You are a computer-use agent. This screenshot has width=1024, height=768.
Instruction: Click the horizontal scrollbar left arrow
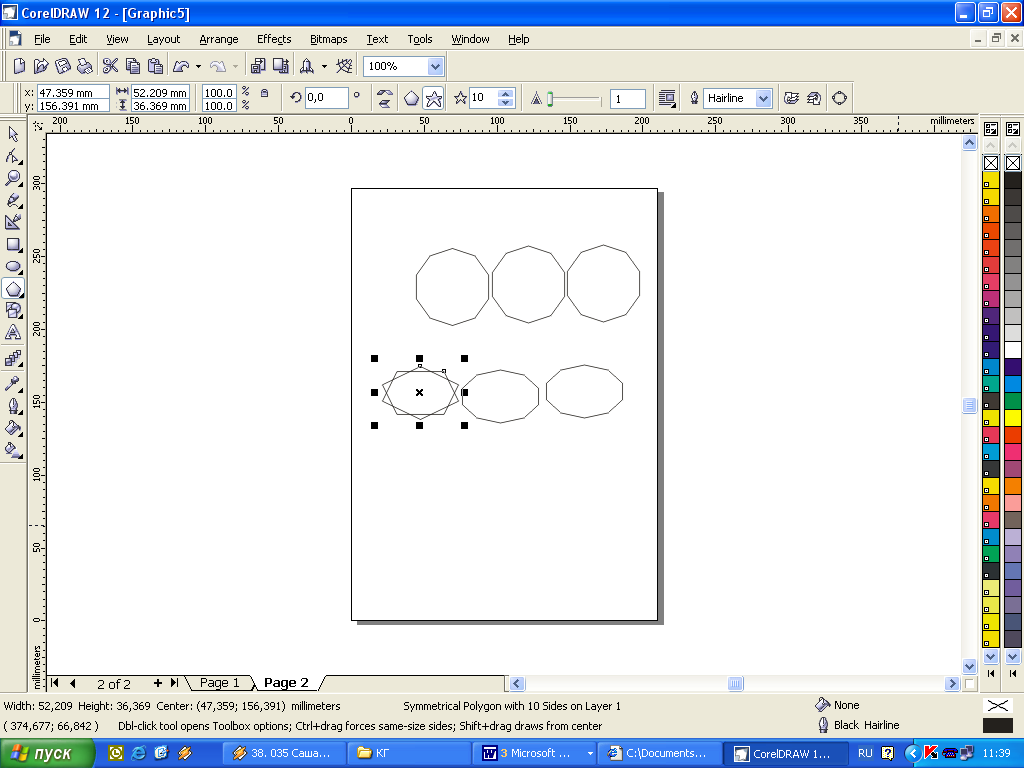pos(517,684)
